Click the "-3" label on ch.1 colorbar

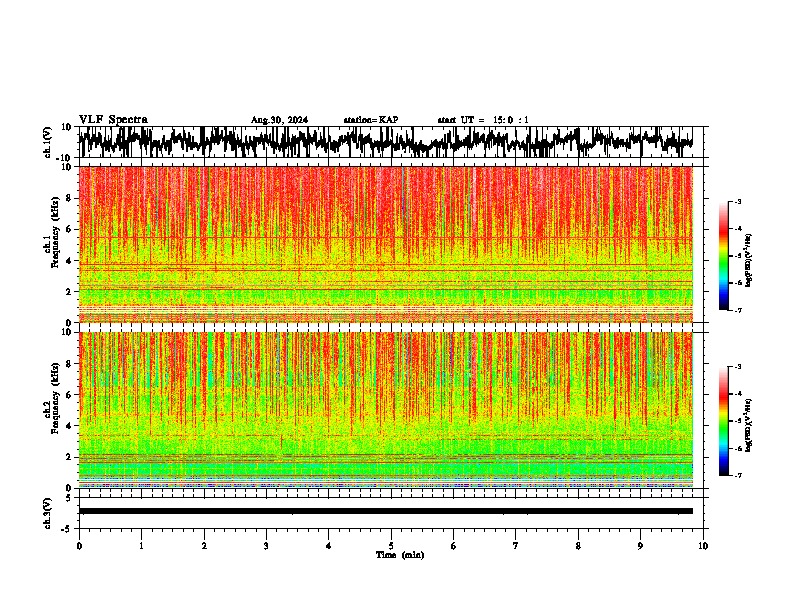coord(738,202)
